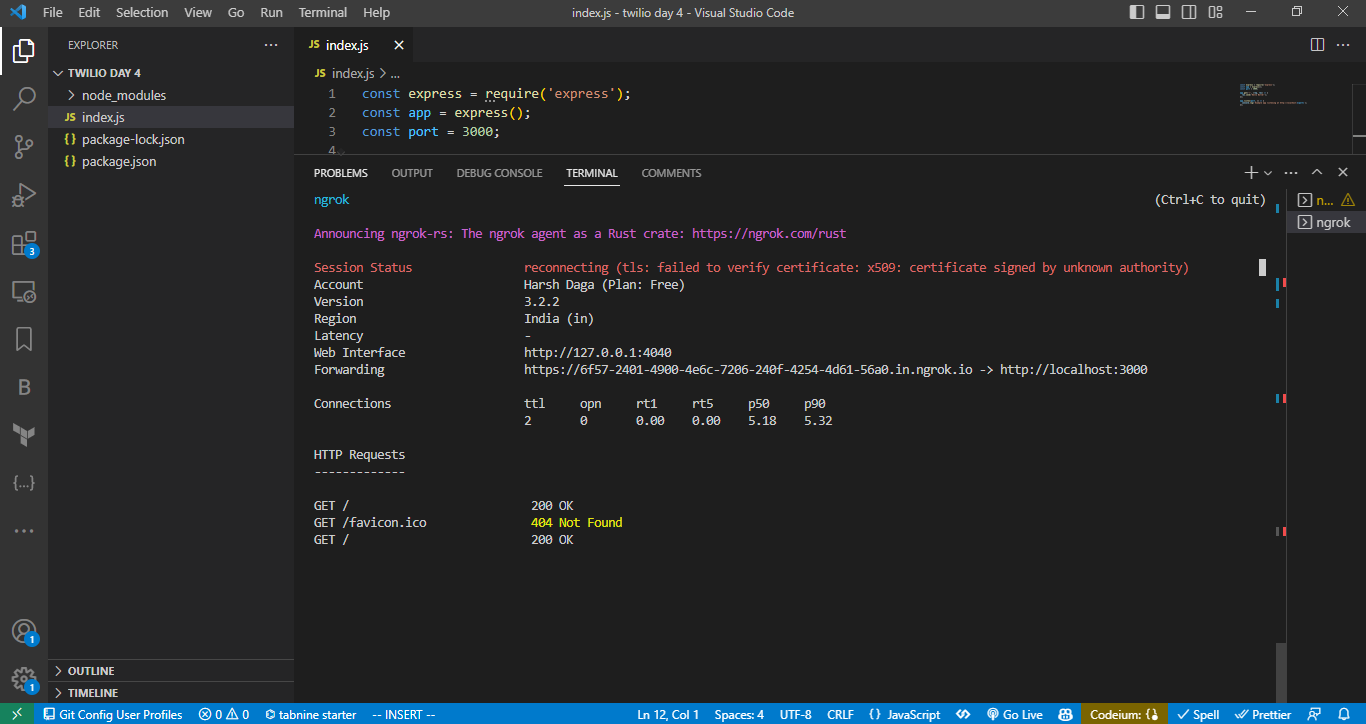The height and width of the screenshot is (724, 1366).
Task: Open the Help menu
Action: click(x=376, y=12)
